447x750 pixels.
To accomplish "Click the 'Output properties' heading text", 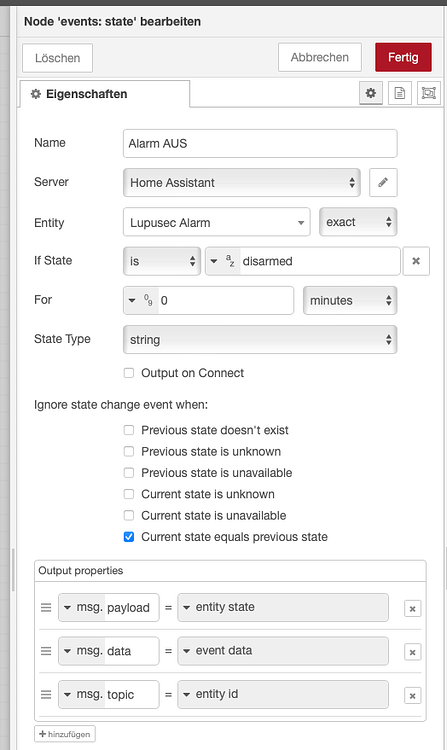I will [81, 571].
